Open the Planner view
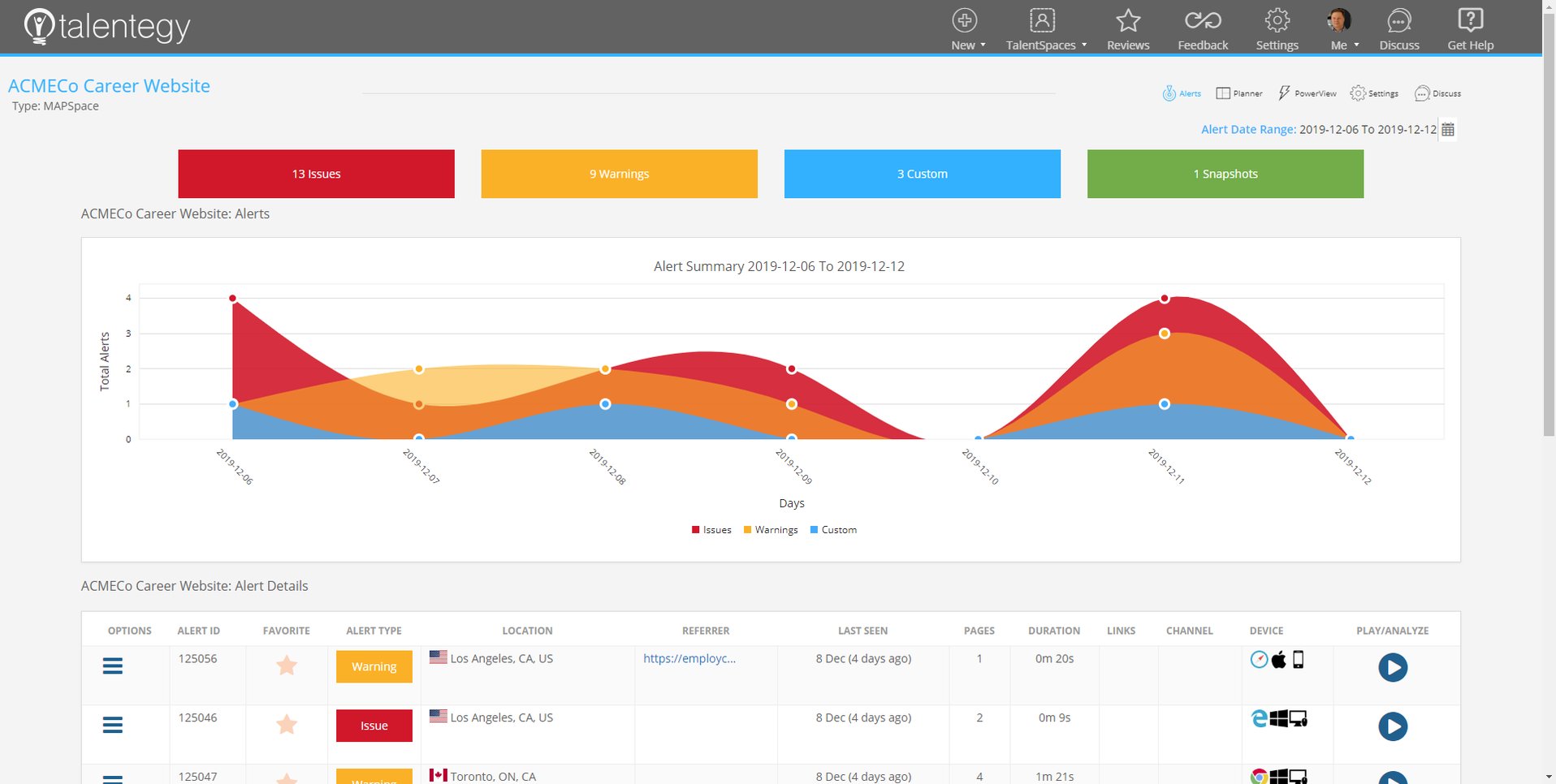 pyautogui.click(x=1238, y=93)
